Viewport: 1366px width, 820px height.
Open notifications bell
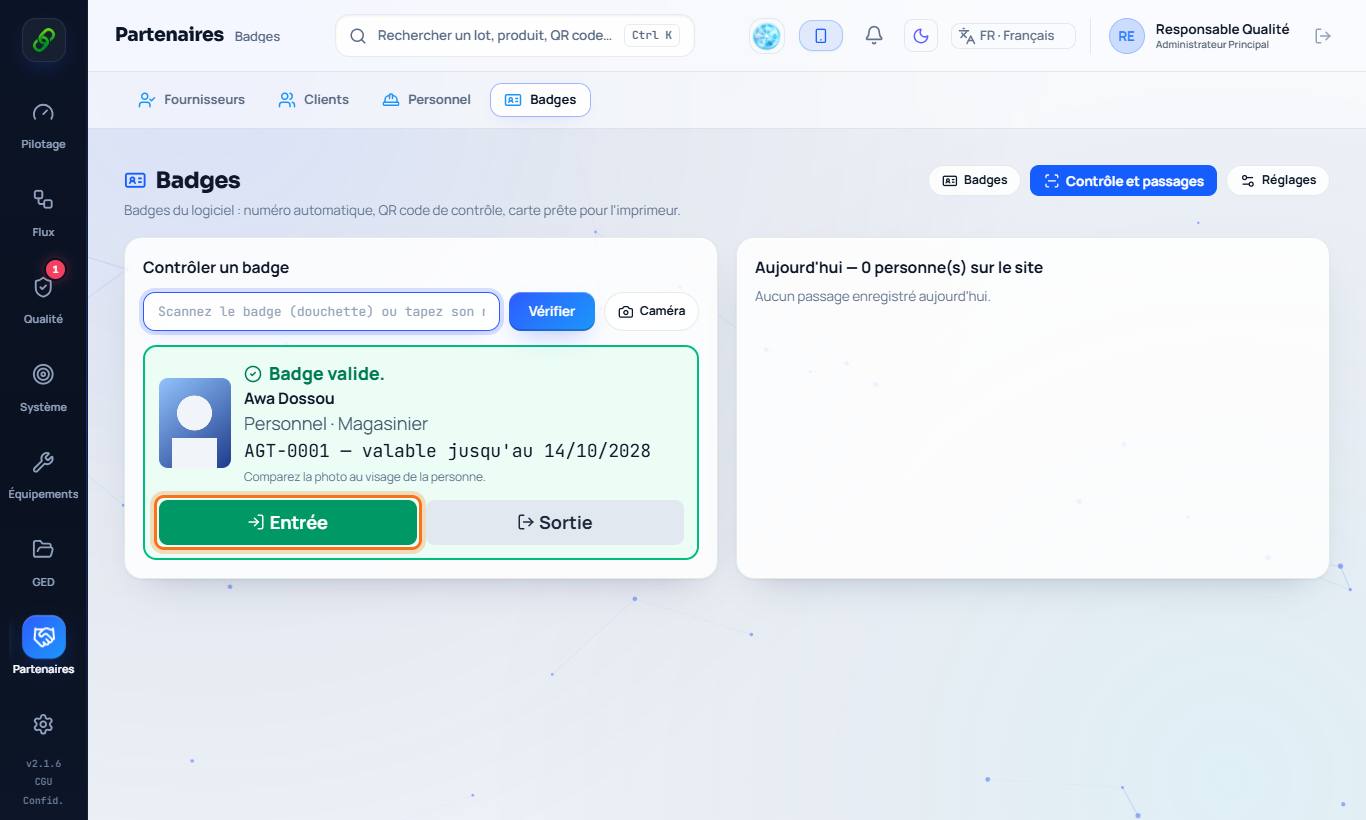874,36
